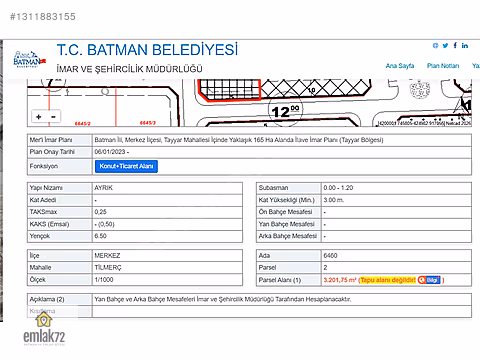This screenshot has width=480, height=360.
Task: Click the red-outlined parcel on the map
Action: click(230, 89)
